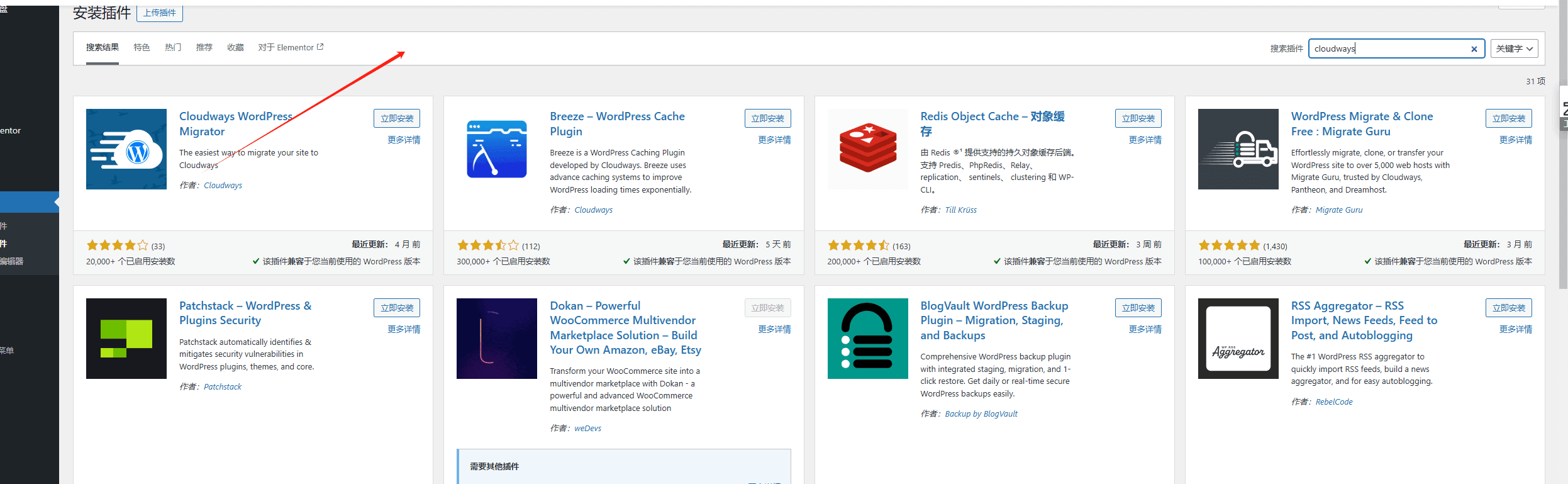Open author link RebelCode
Viewport: 1568px width, 484px height.
(1334, 402)
